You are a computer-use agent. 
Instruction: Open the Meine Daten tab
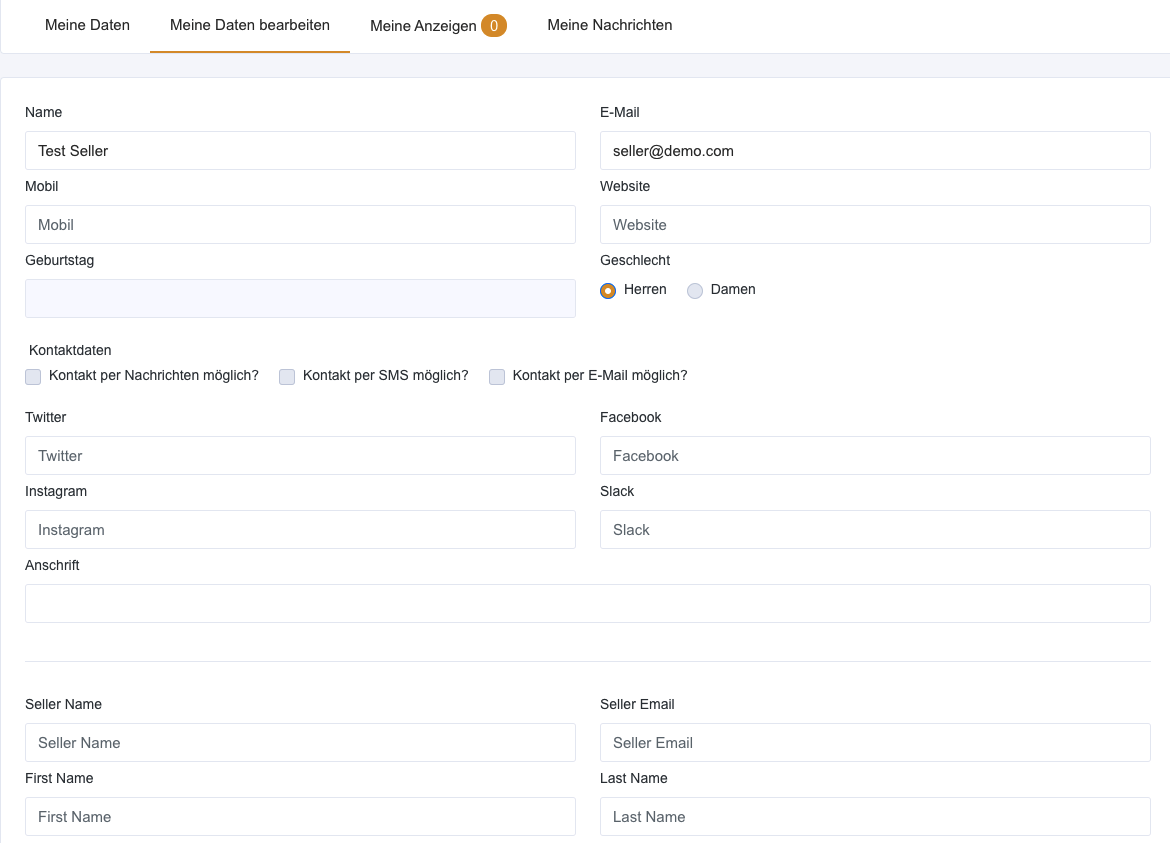[x=87, y=25]
